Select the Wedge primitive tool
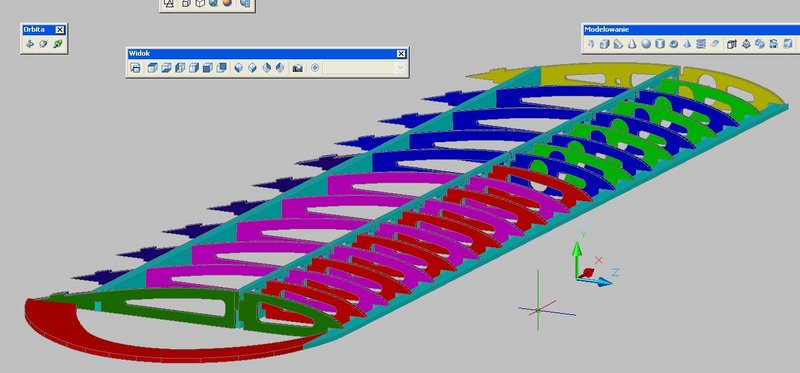The height and width of the screenshot is (373, 800). click(618, 44)
